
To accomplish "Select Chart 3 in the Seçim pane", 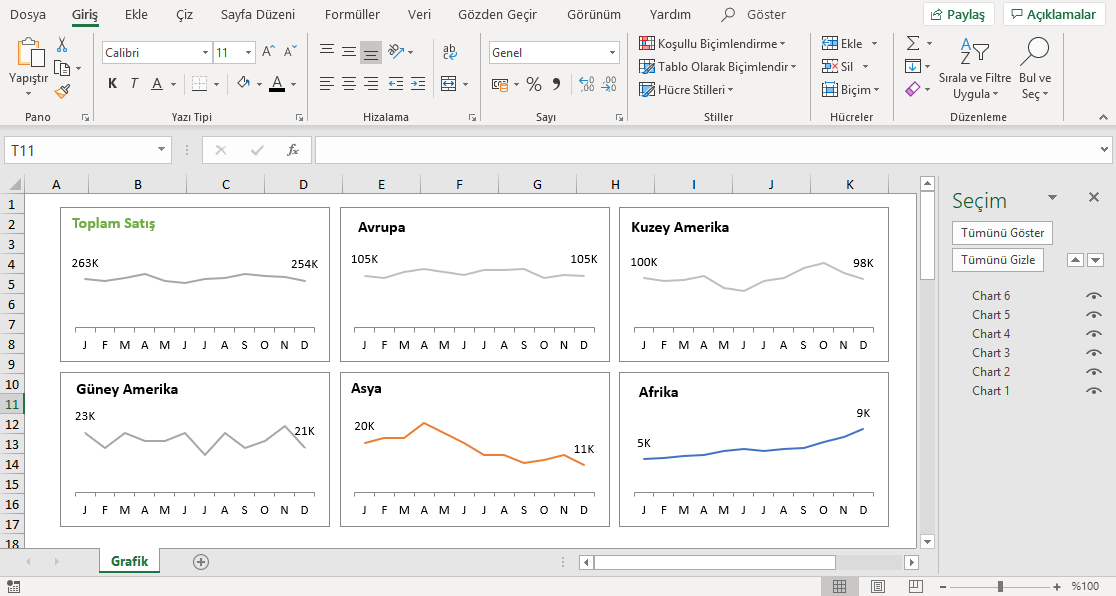I will pos(991,353).
